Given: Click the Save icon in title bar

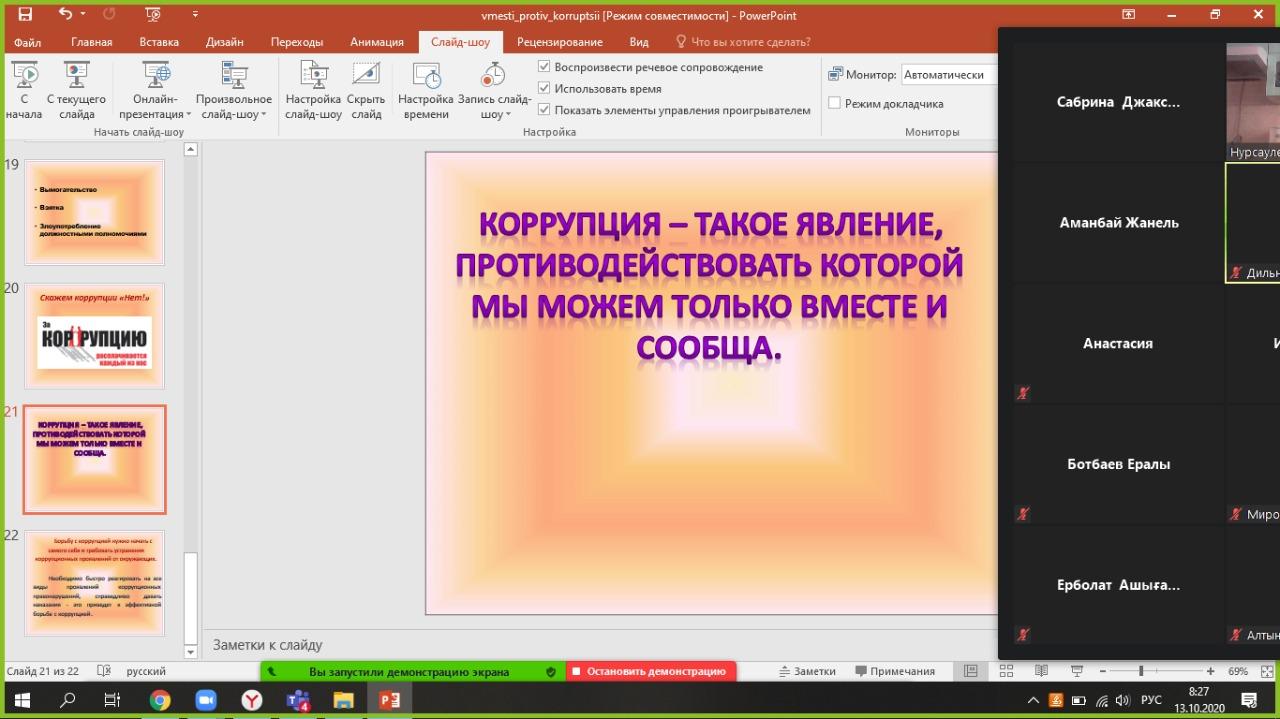Looking at the screenshot, I should pyautogui.click(x=25, y=15).
